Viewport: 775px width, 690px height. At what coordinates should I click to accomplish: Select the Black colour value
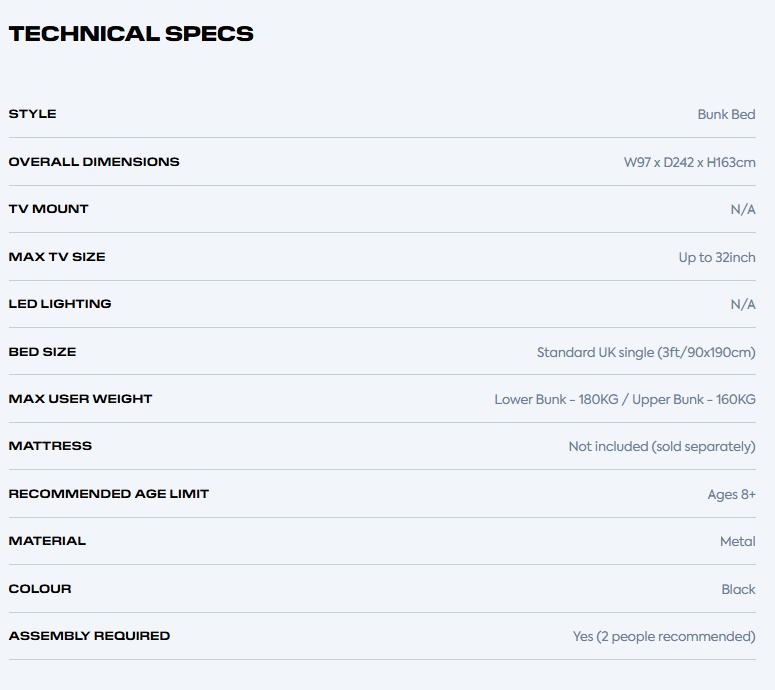pyautogui.click(x=738, y=589)
